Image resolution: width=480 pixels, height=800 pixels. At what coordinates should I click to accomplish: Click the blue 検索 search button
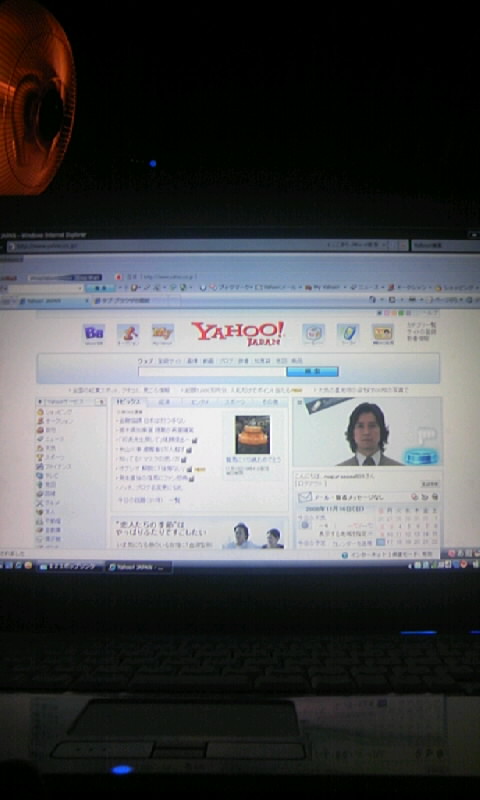tap(312, 371)
